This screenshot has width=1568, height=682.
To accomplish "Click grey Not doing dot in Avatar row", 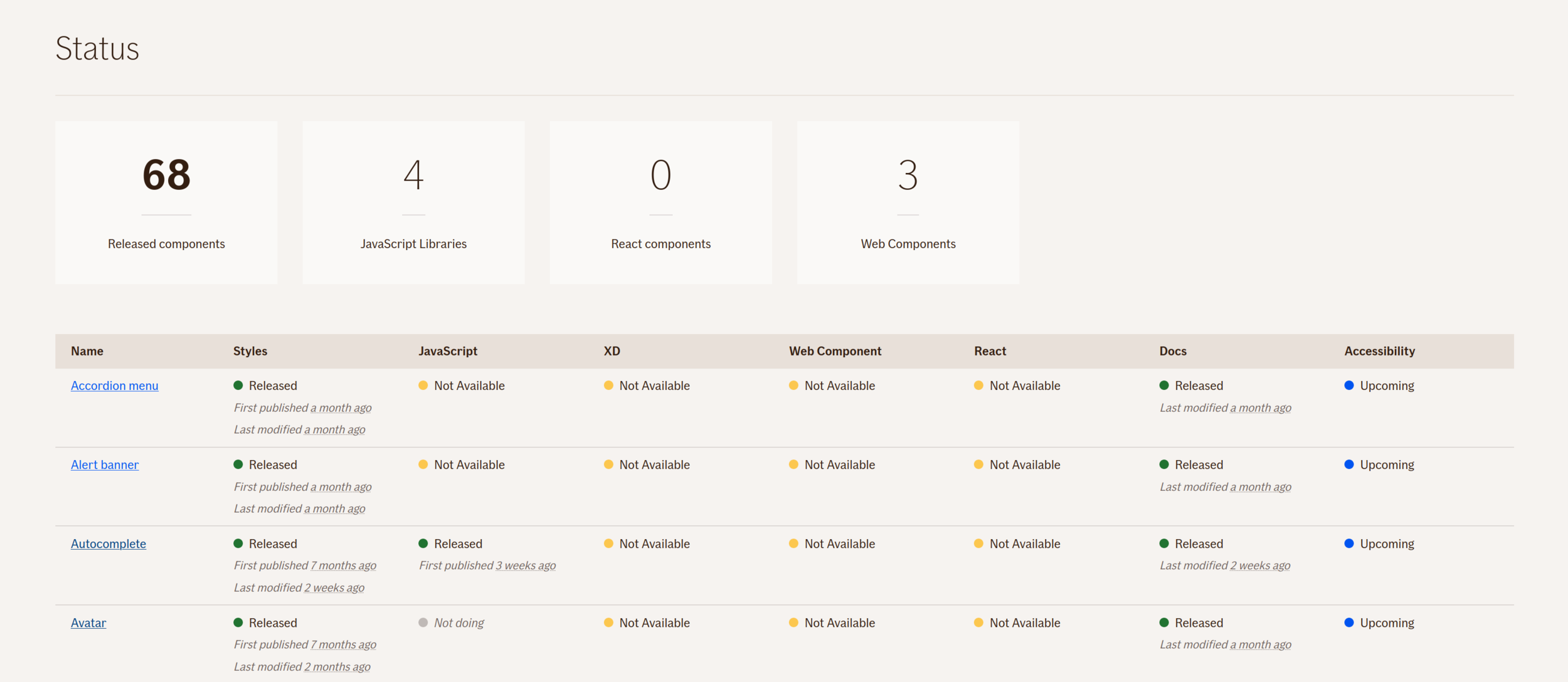I will (x=423, y=622).
